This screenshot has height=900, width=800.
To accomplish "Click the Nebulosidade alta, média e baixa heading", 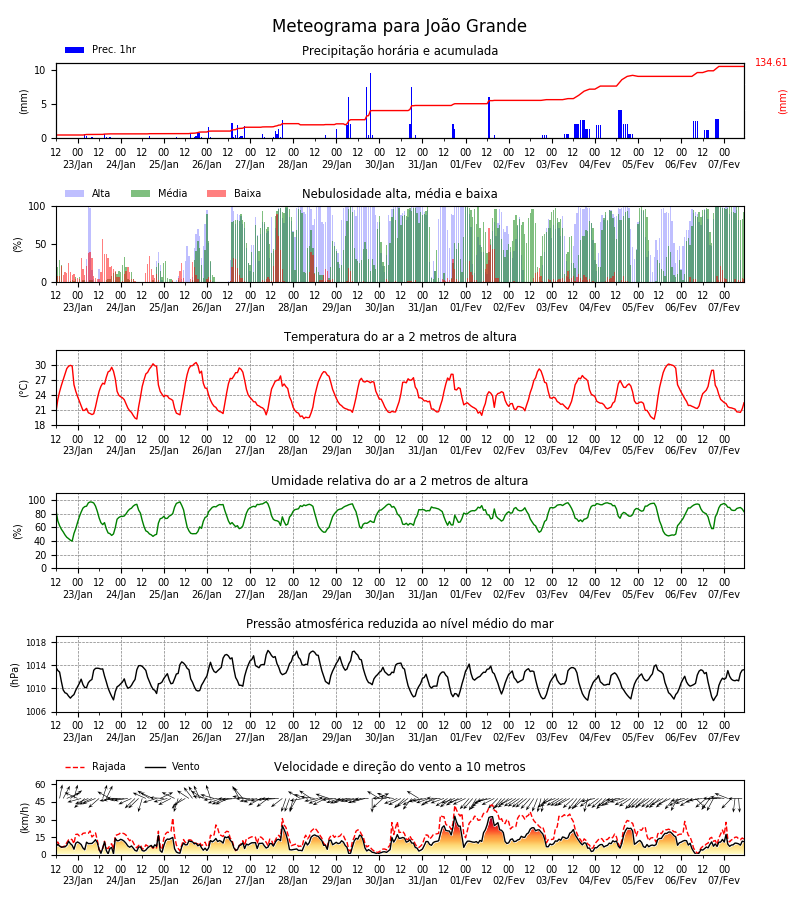I will [x=399, y=193].
